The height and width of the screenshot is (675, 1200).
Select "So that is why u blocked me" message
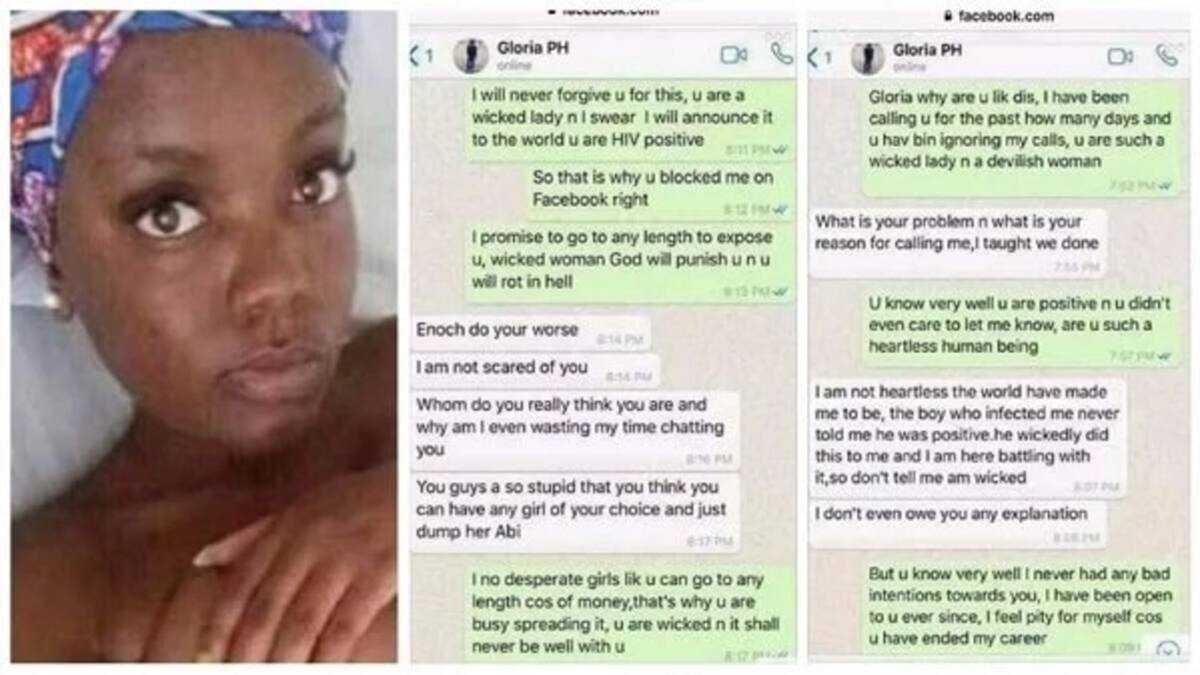coord(661,190)
